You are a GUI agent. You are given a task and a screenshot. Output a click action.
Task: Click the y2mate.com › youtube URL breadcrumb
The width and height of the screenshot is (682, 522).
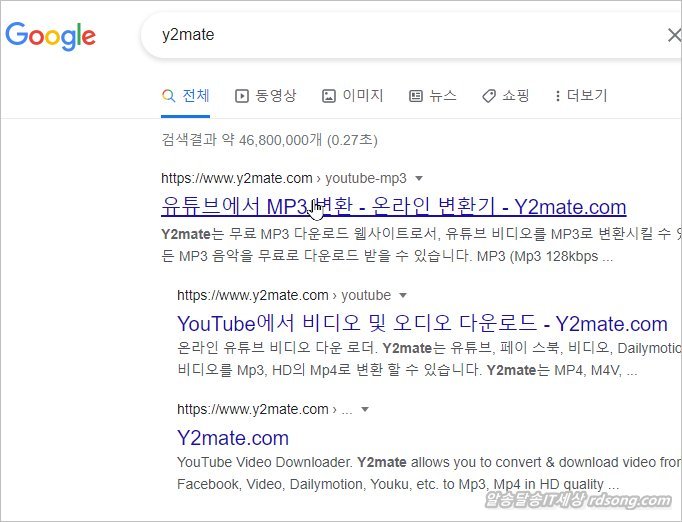click(283, 296)
